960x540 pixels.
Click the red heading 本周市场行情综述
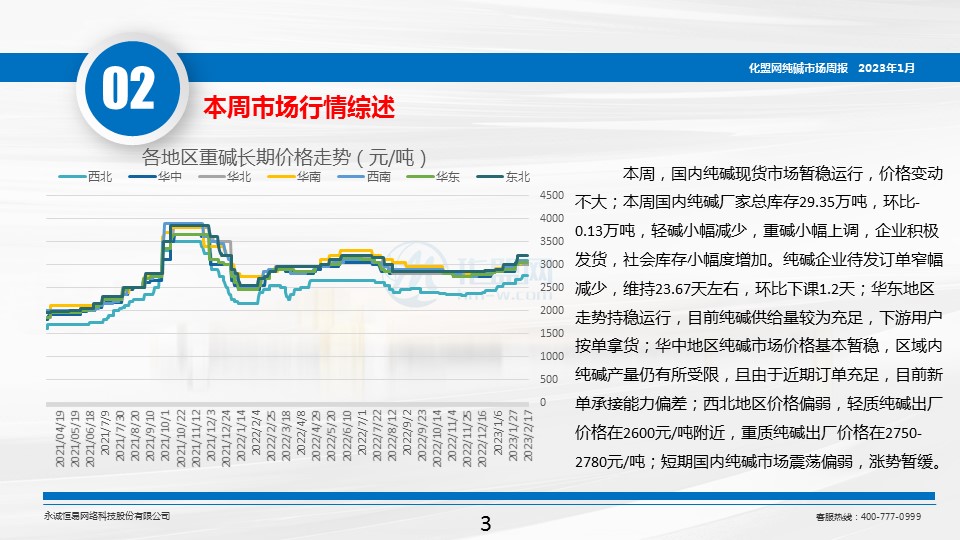[x=300, y=106]
